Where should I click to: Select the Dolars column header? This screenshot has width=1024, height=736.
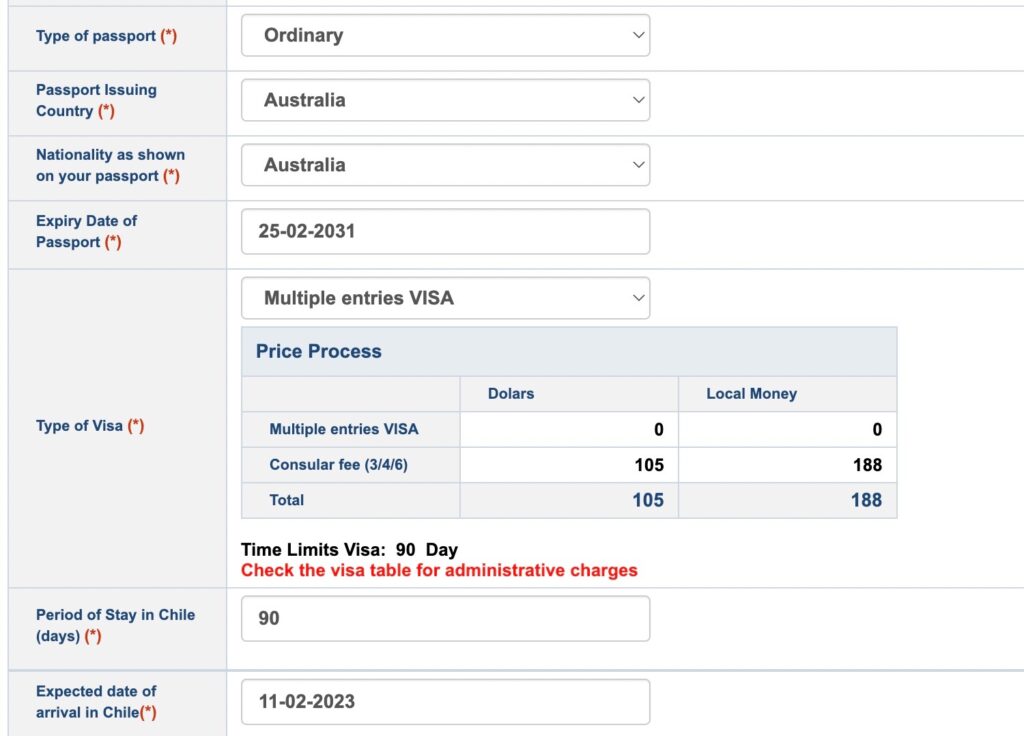coord(511,394)
